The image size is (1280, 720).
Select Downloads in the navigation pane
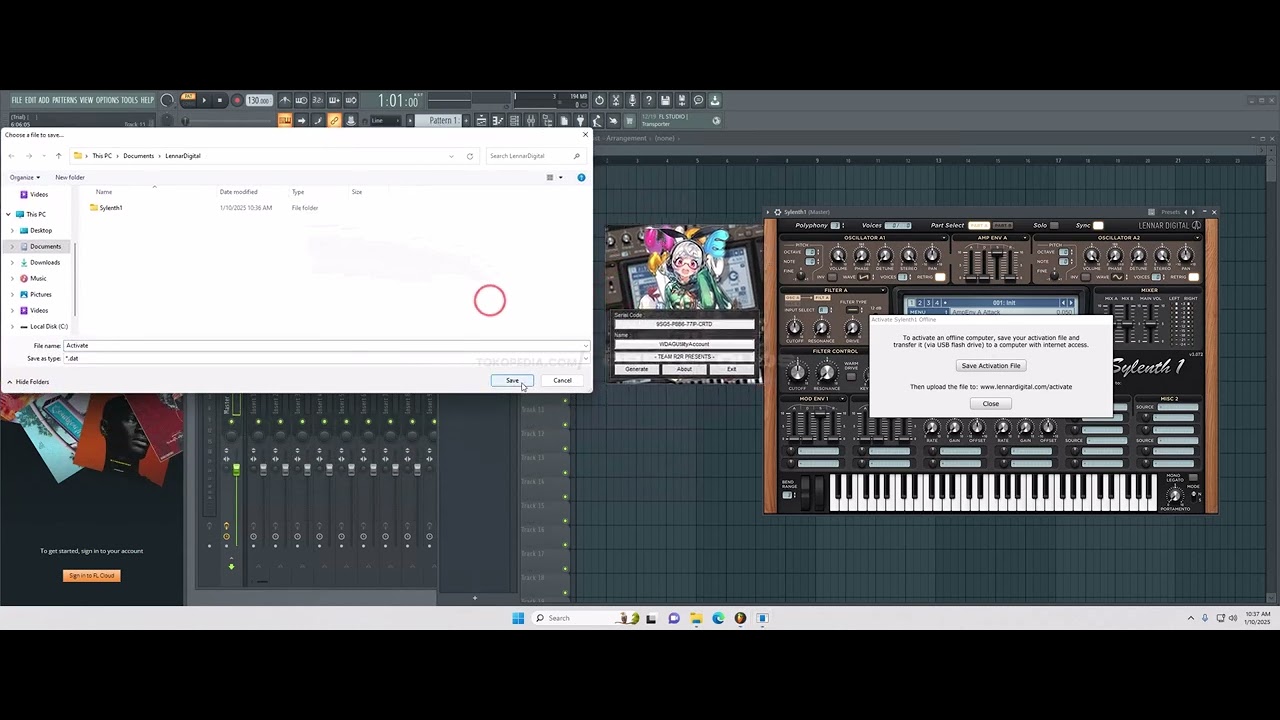(x=45, y=262)
